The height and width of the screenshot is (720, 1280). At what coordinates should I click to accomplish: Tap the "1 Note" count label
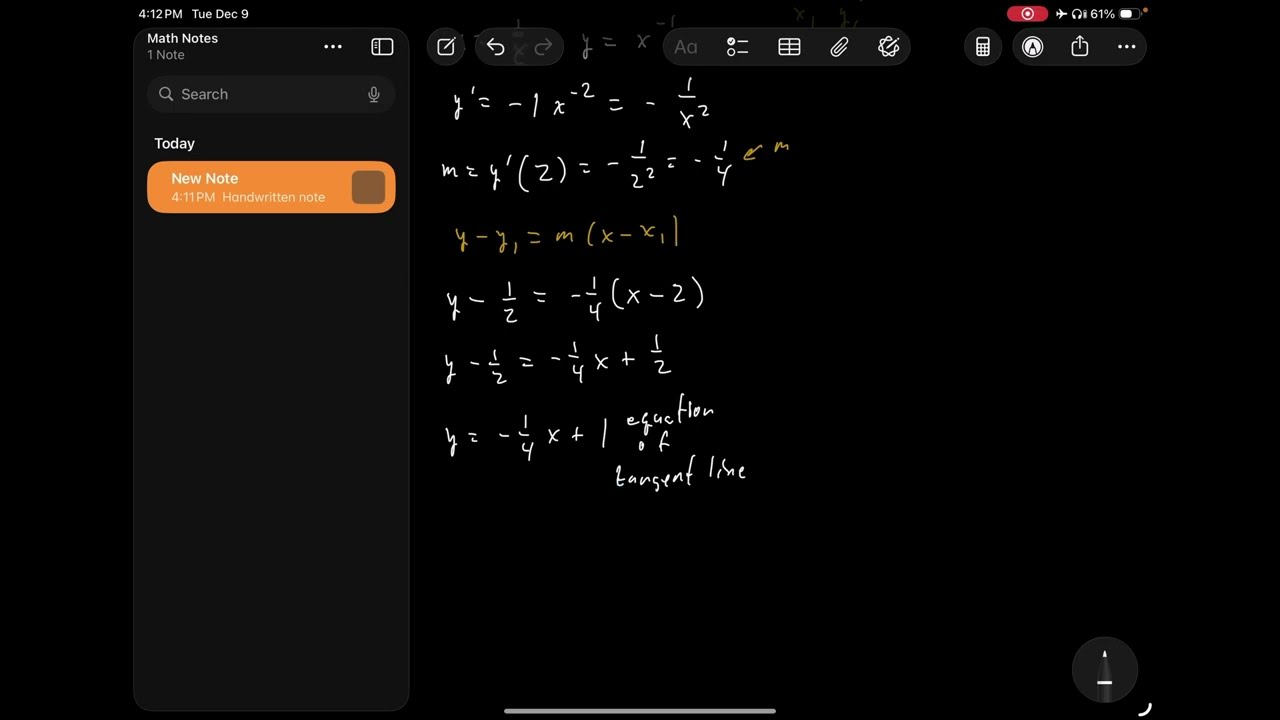pos(166,55)
